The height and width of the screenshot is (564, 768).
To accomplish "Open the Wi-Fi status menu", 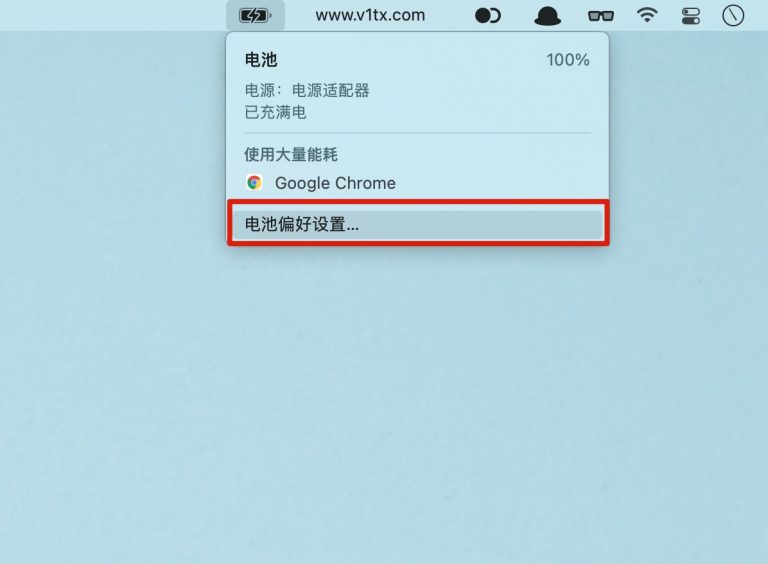I will click(x=647, y=15).
